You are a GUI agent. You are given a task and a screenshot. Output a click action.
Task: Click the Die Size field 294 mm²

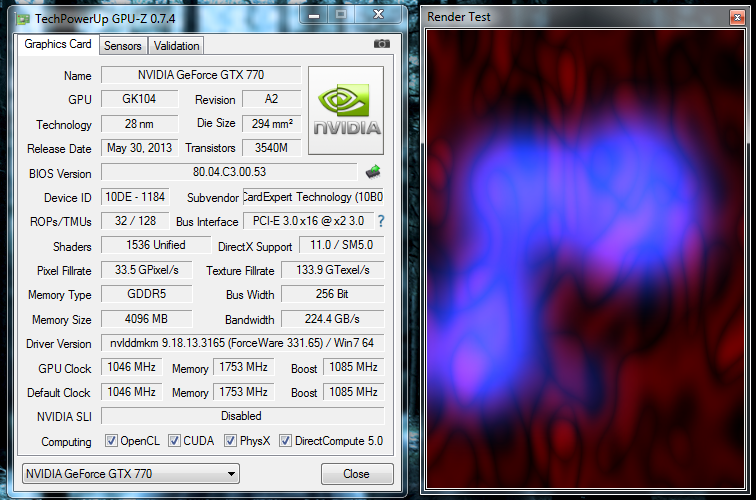271,124
